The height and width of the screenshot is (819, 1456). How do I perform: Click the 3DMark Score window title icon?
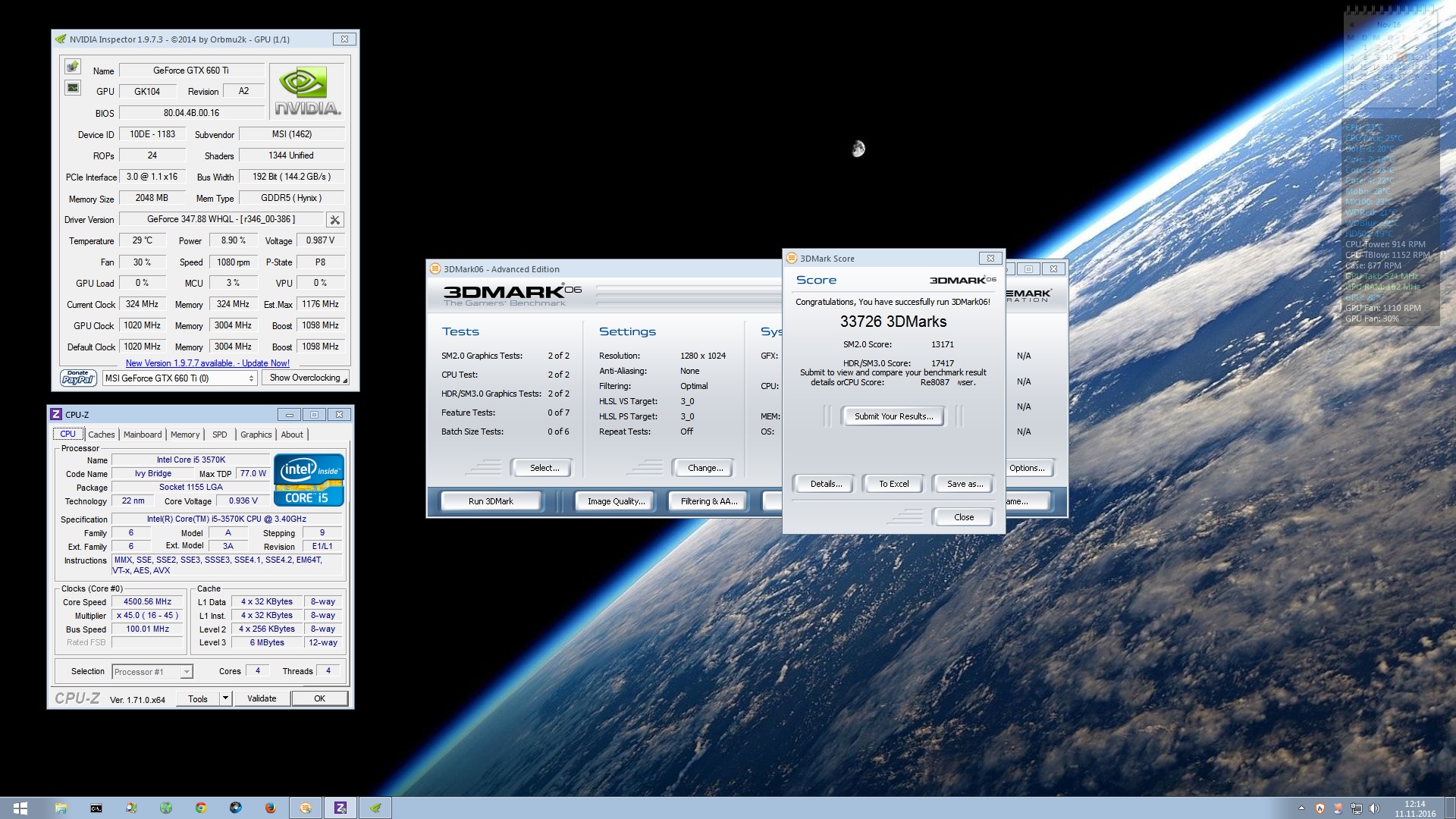pos(792,259)
